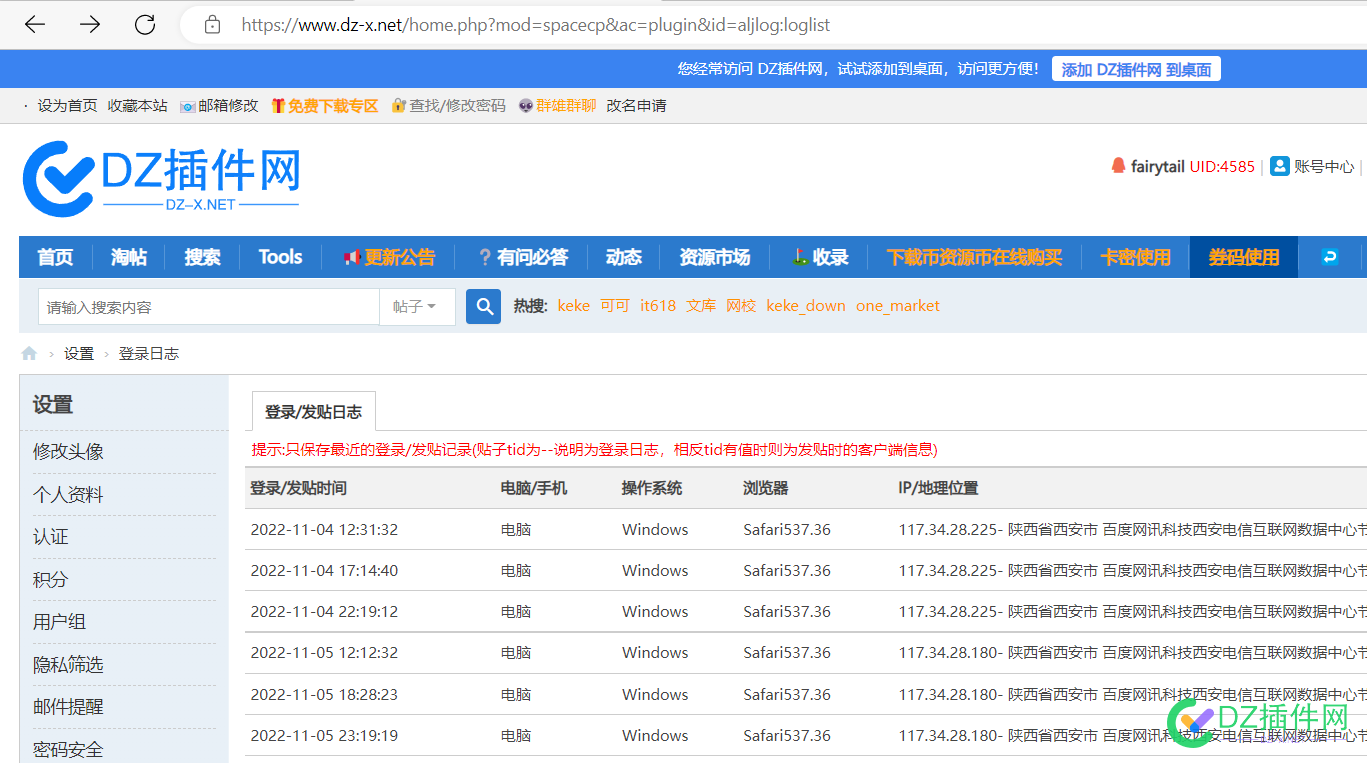This screenshot has width=1367, height=763.
Task: Open 密码安全 in the settings sidebar
Action: 68,750
